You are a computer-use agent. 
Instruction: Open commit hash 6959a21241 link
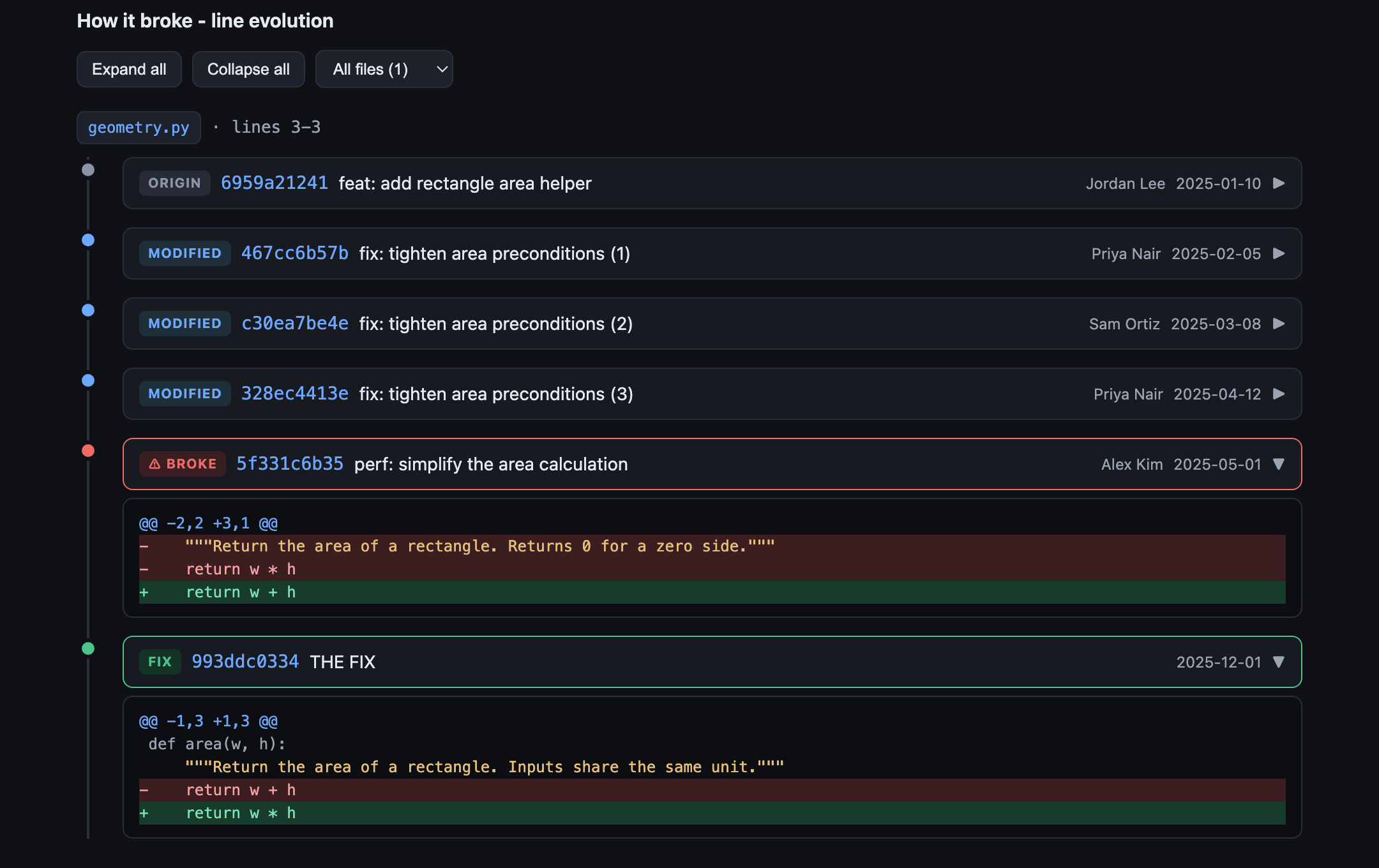tap(275, 183)
